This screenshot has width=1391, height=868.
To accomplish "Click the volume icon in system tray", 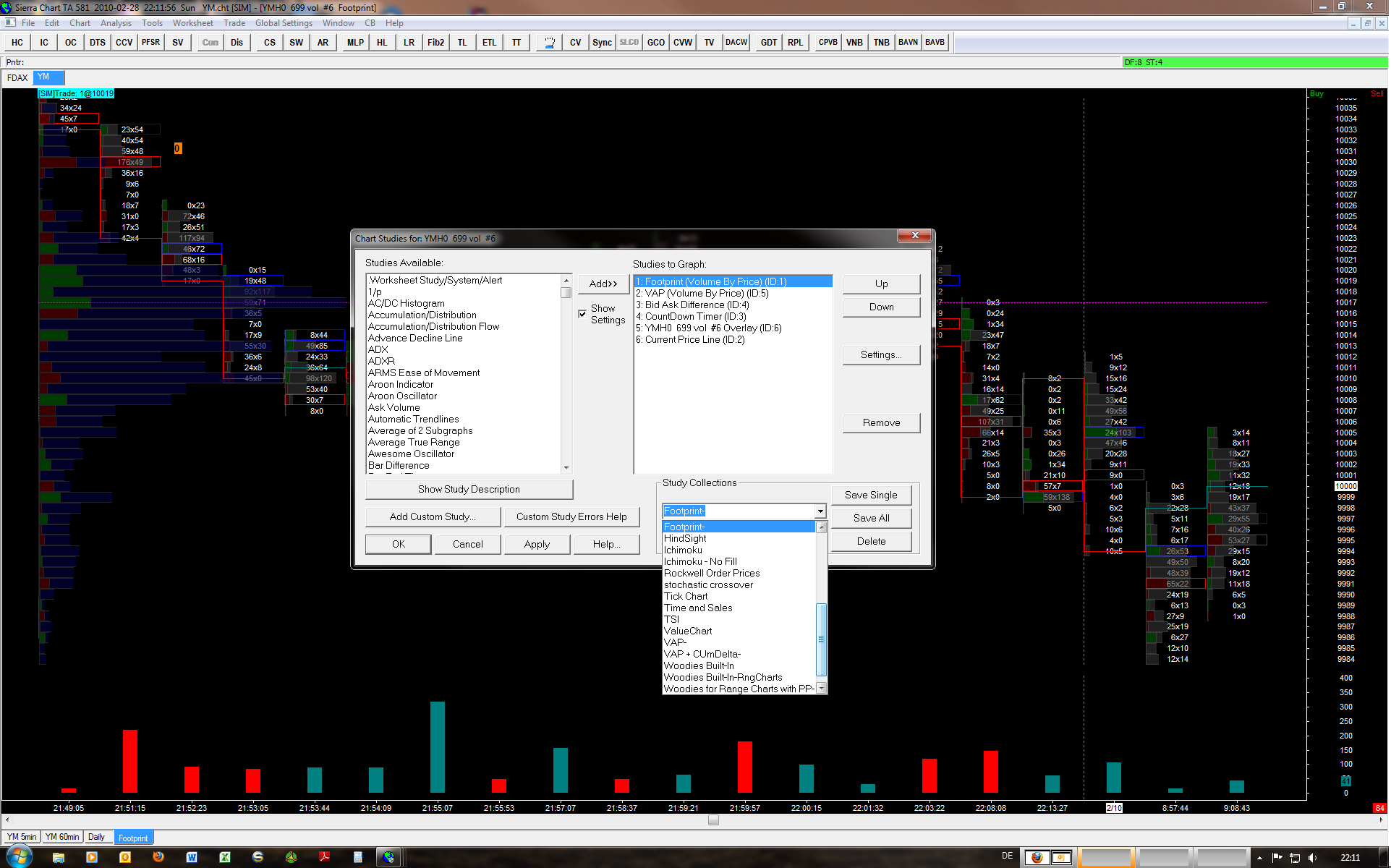I will [1313, 858].
